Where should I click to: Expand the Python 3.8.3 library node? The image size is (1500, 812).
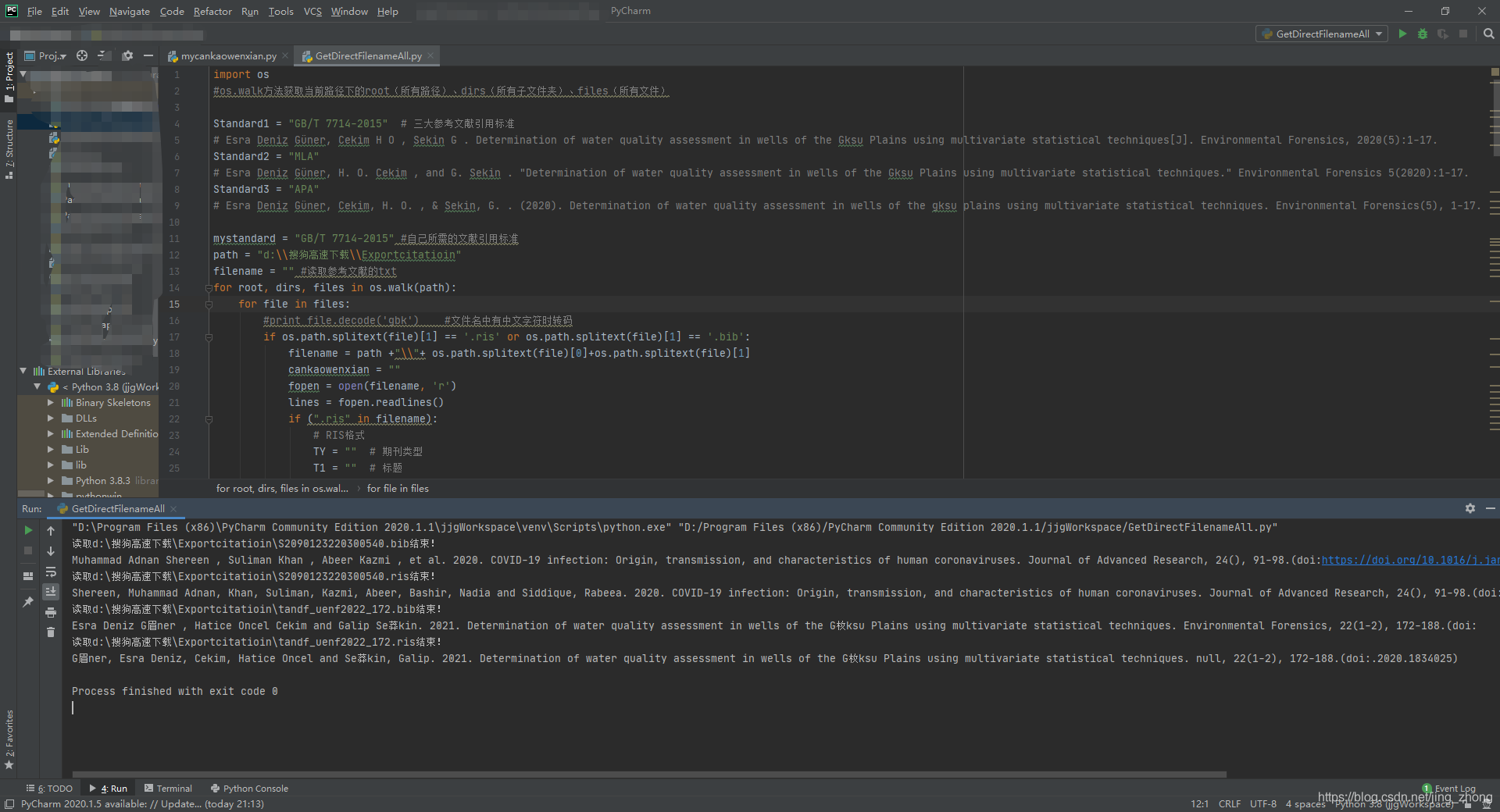click(x=51, y=480)
